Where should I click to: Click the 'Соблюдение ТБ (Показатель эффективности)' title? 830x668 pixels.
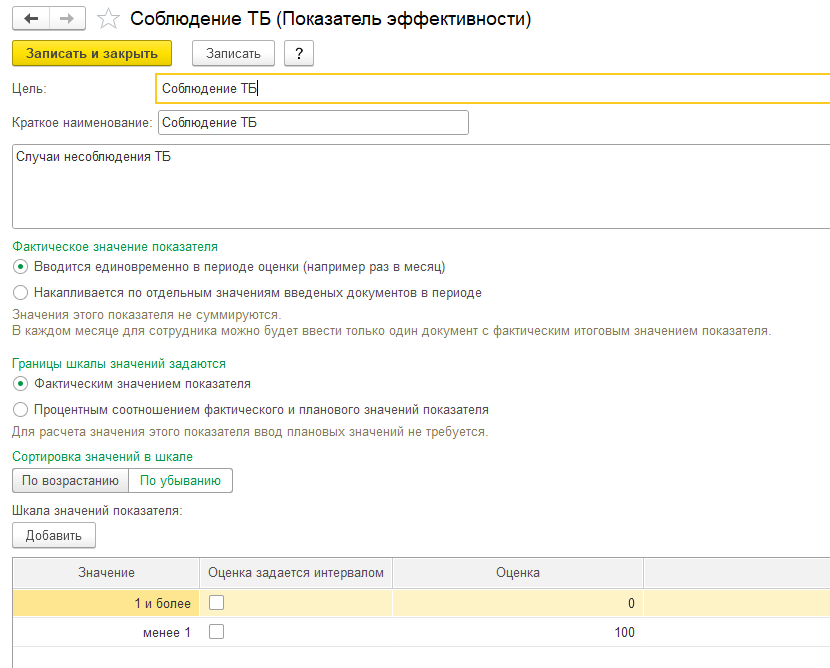coord(331,19)
